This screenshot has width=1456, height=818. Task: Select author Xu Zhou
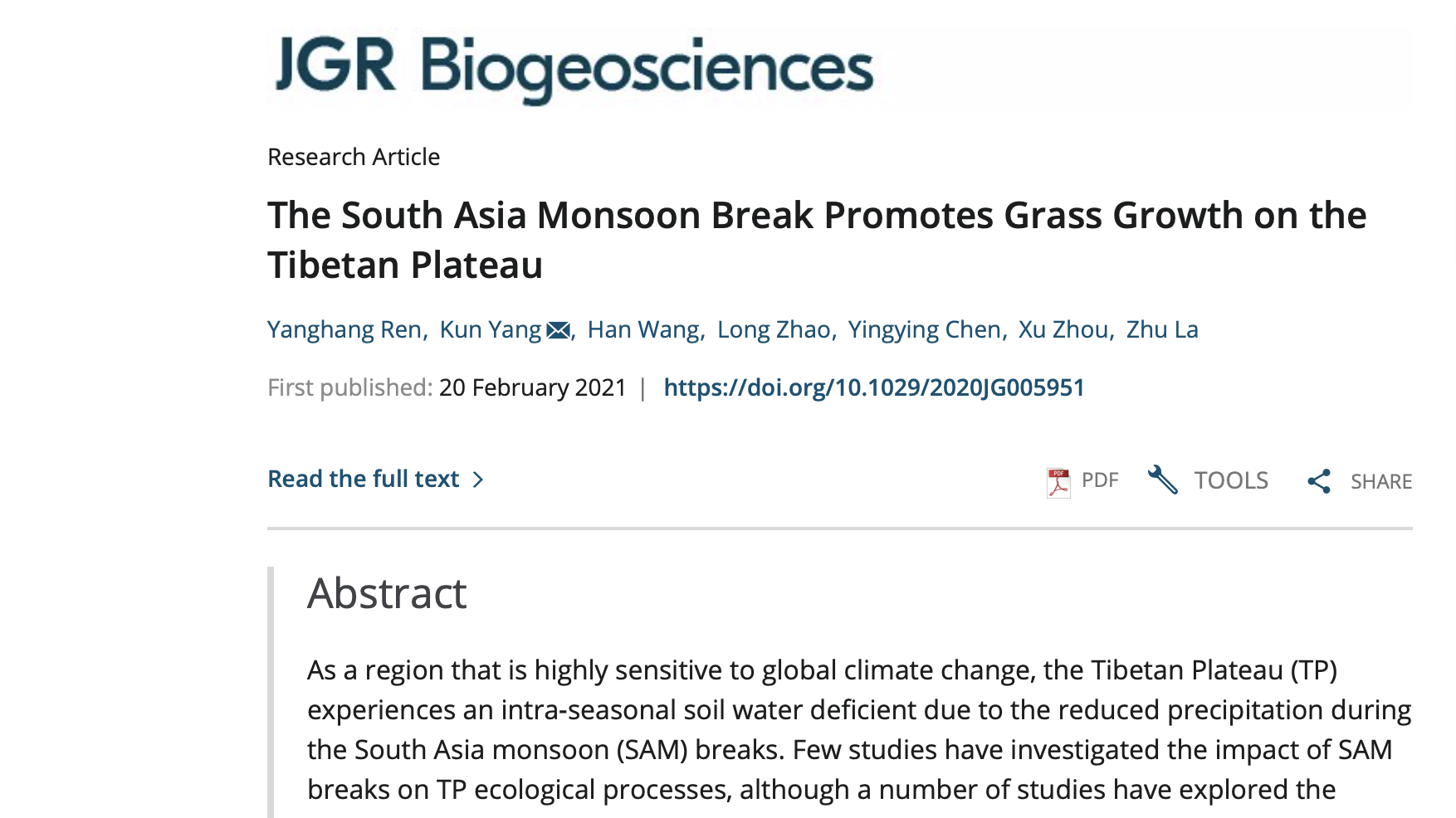pyautogui.click(x=1063, y=329)
